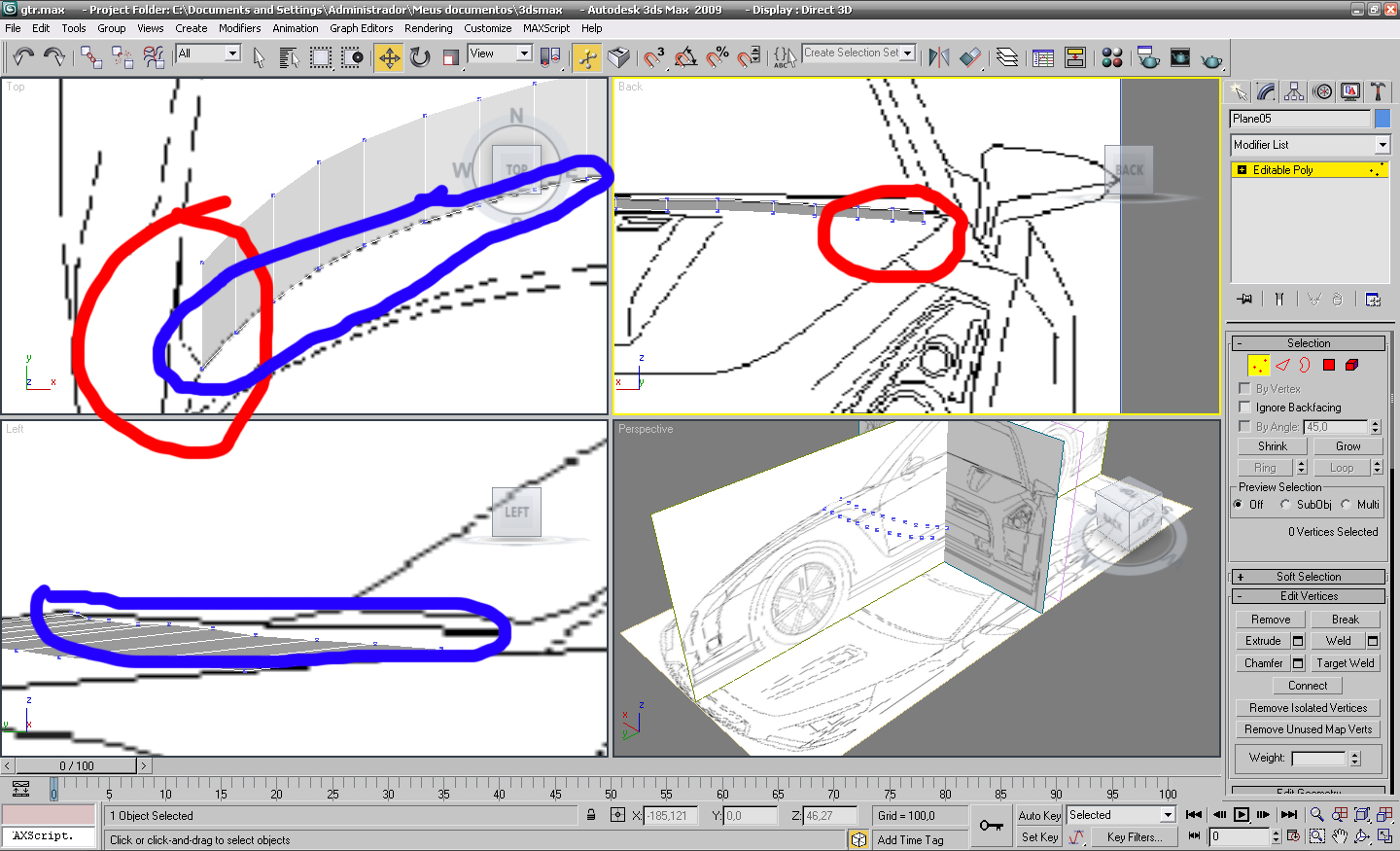Click the Zoom Extents navigation icon
Image resolution: width=1400 pixels, height=851 pixels.
(x=1362, y=814)
